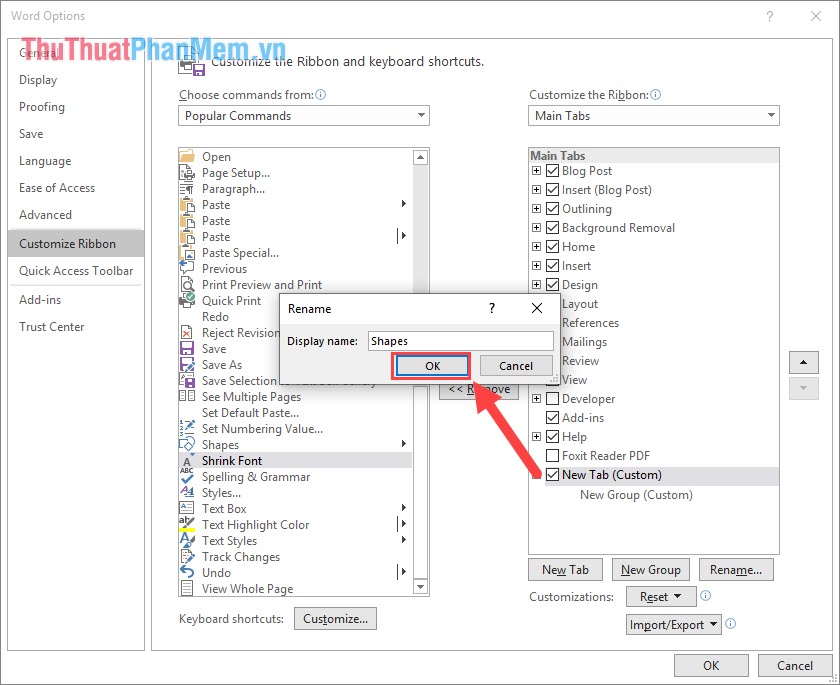Click the Previous command icon
The width and height of the screenshot is (840, 685).
(187, 269)
